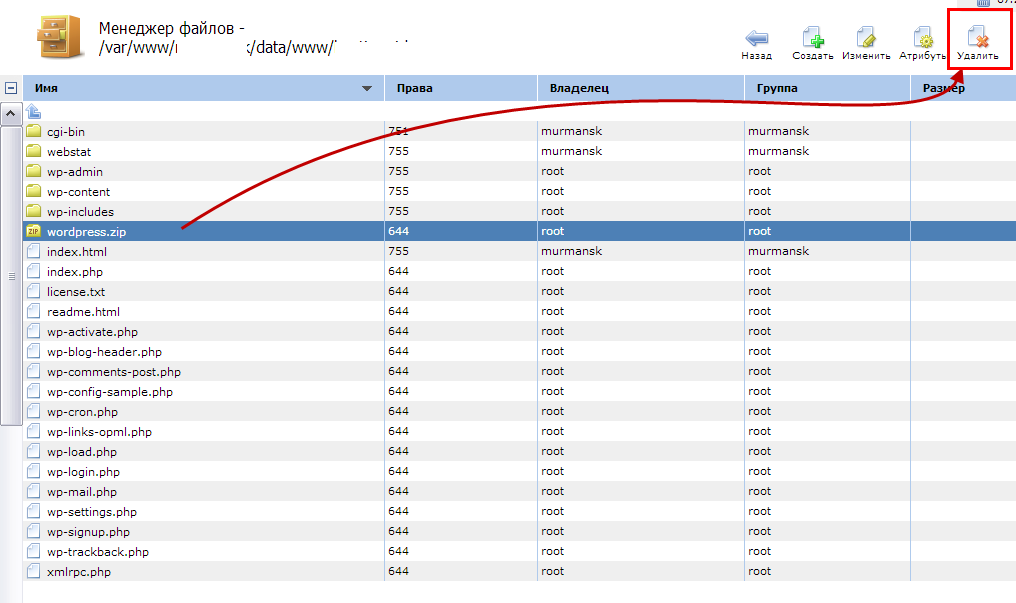Click the readme.html file icon
1016x603 pixels.
click(34, 312)
